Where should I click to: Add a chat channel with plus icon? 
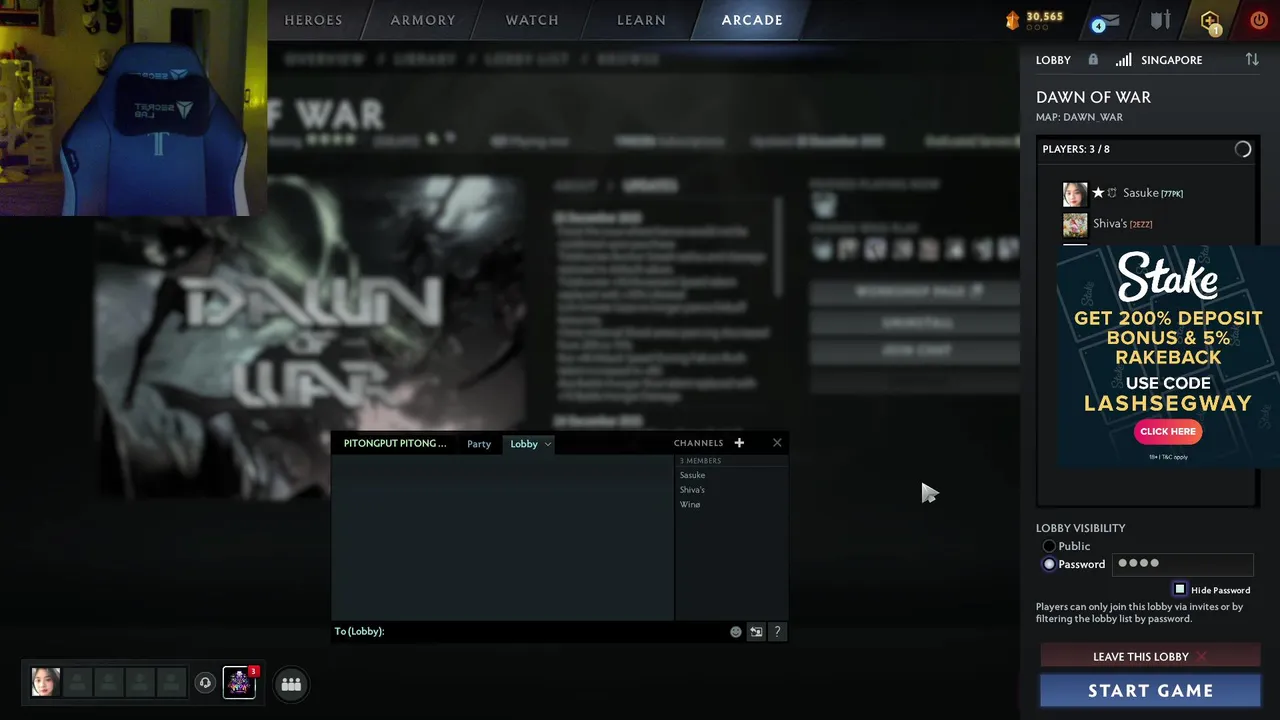click(739, 443)
